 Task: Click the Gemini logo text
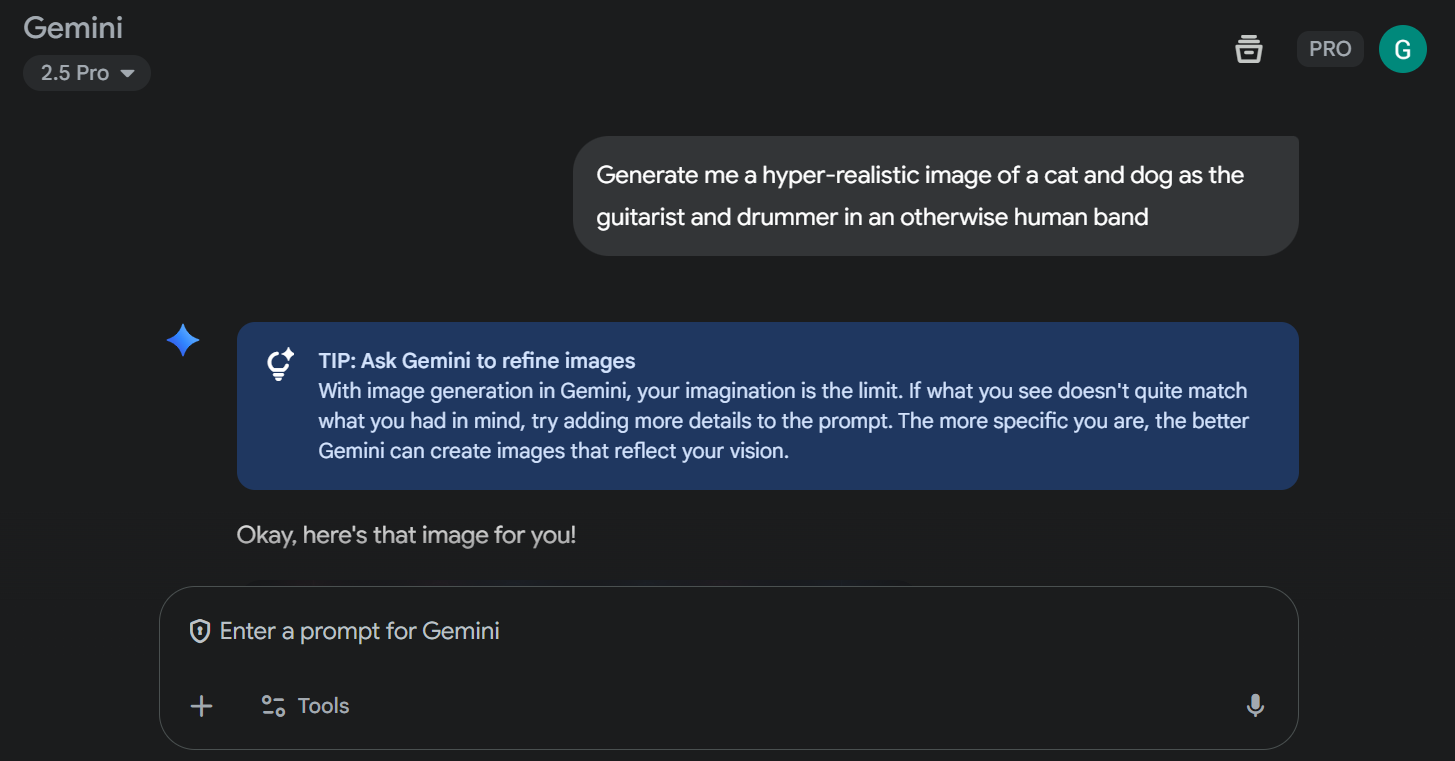[x=73, y=28]
